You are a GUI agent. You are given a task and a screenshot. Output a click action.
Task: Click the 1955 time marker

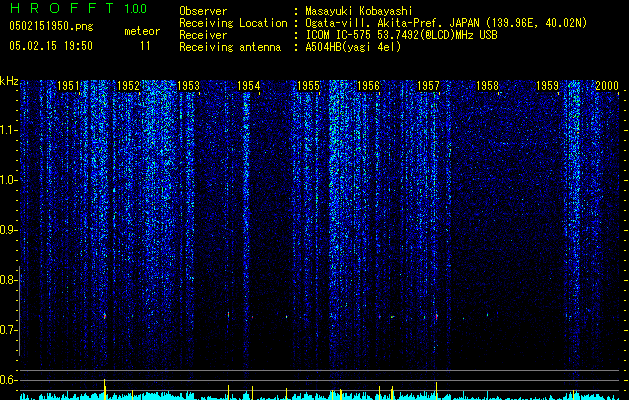click(308, 86)
